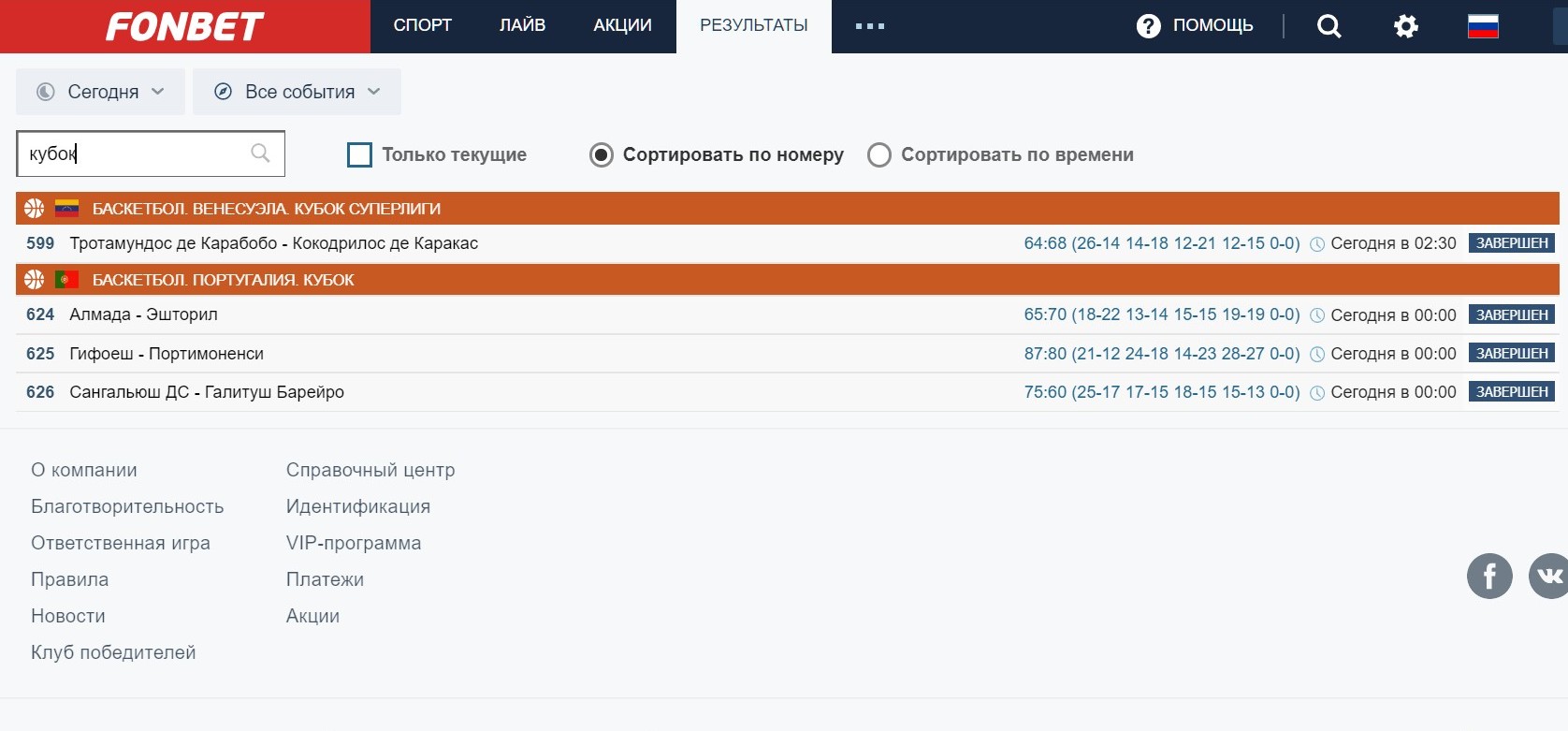The width and height of the screenshot is (1568, 731).
Task: Switch to the 'Лайв' tab
Action: (522, 25)
